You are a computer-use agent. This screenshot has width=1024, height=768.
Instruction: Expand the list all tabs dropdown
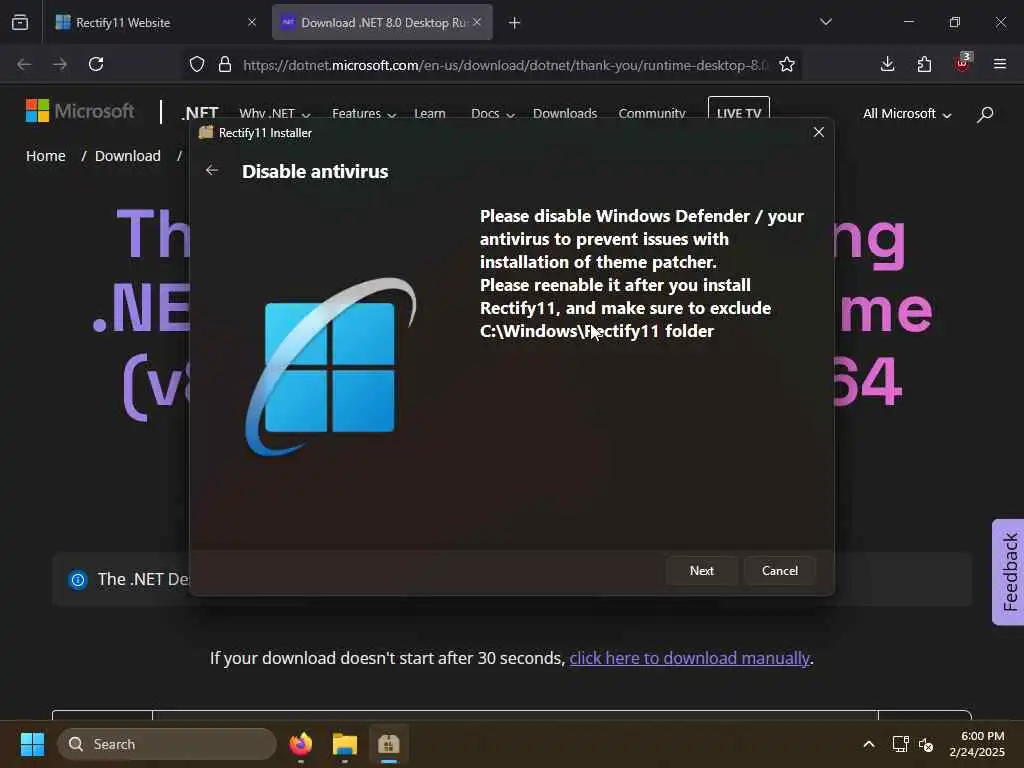pyautogui.click(x=825, y=22)
